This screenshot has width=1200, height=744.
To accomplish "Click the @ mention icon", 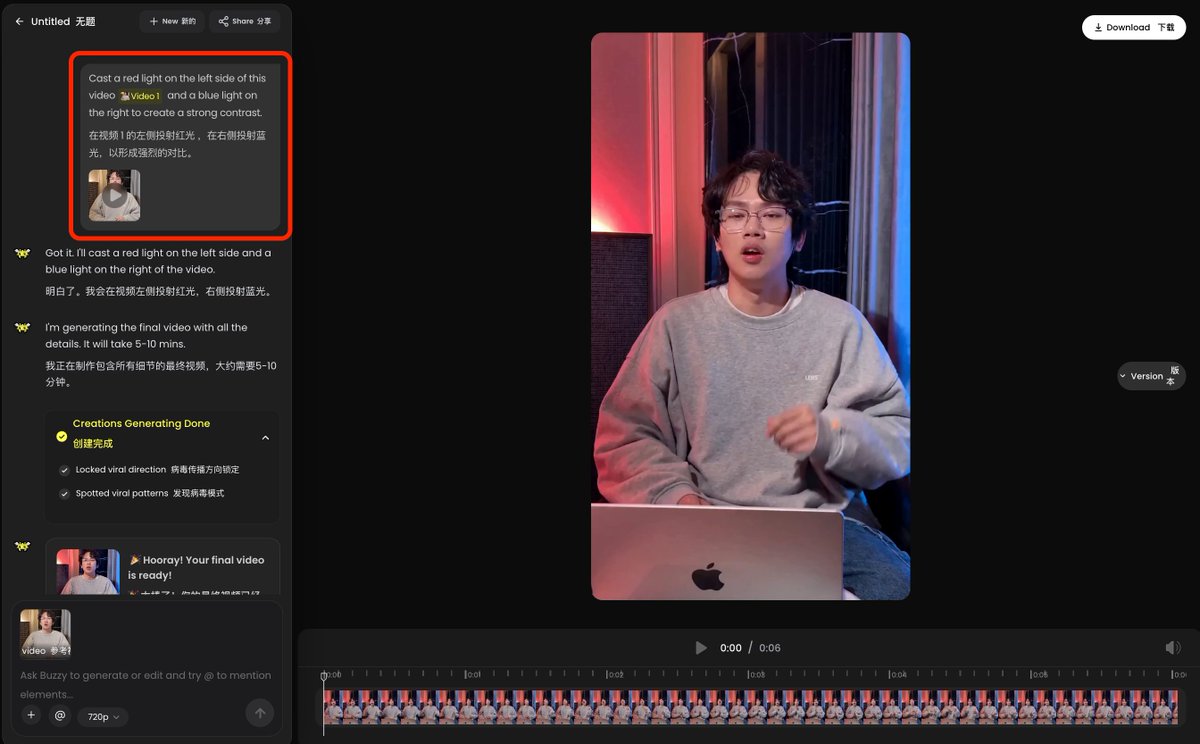I will 60,716.
